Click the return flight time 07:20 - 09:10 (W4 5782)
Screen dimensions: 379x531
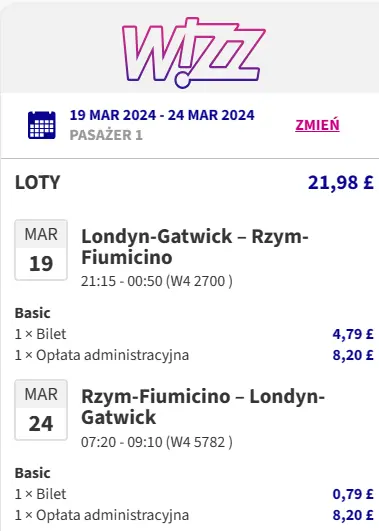(x=157, y=442)
